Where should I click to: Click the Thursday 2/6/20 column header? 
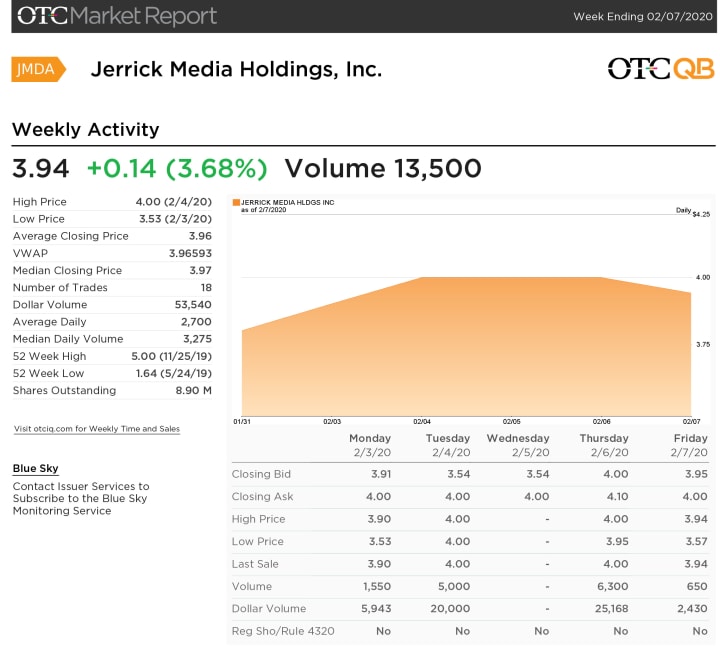pos(604,445)
